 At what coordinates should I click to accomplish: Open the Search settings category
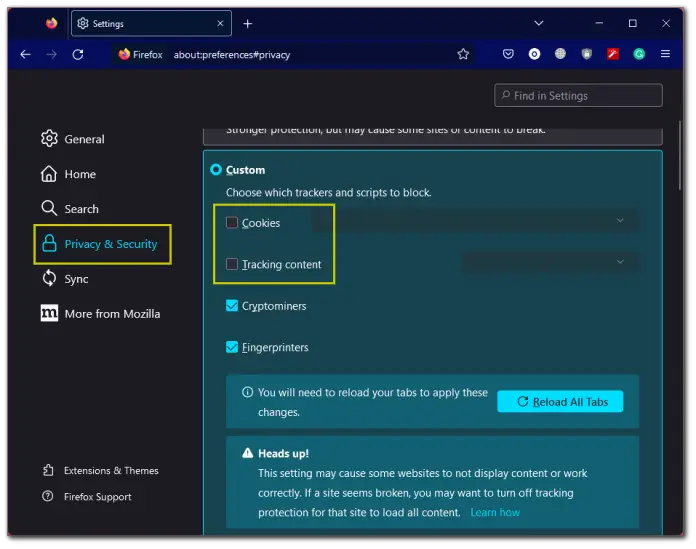(70, 209)
